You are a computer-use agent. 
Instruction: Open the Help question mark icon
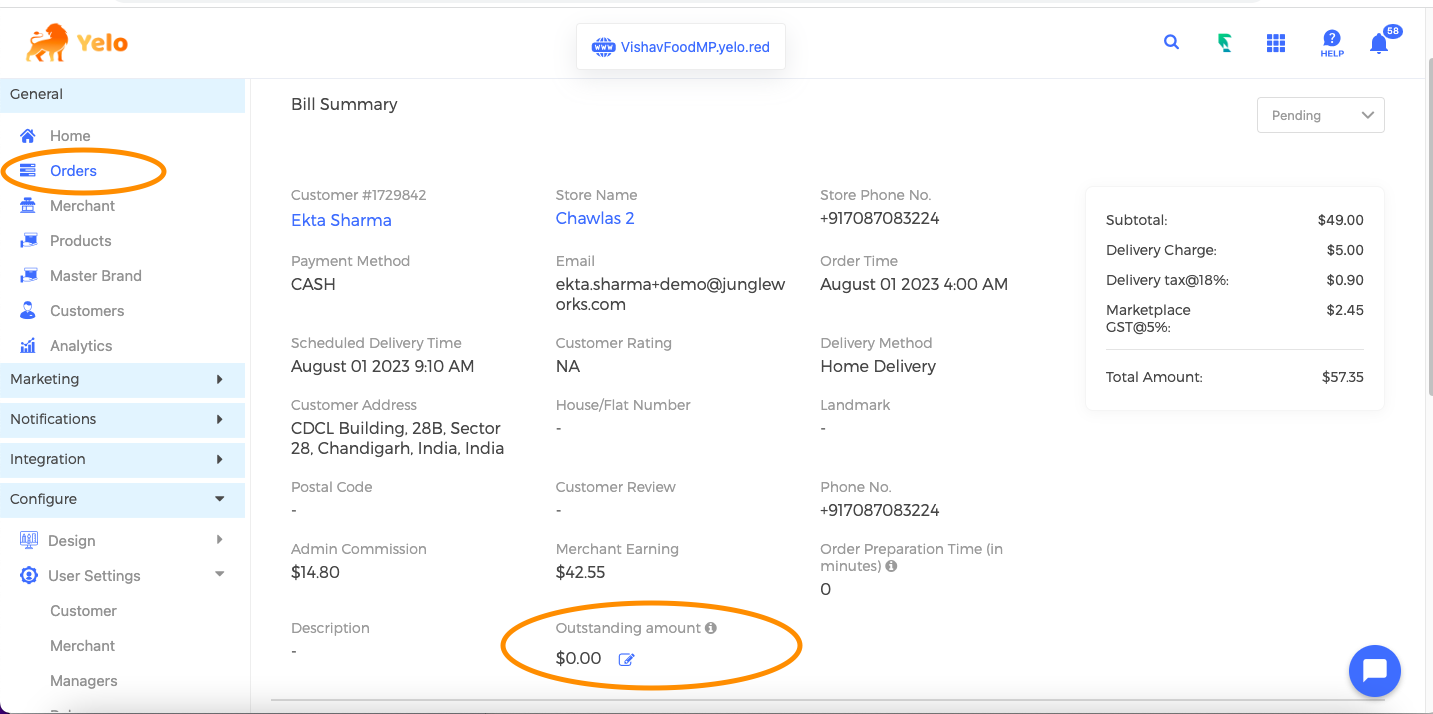(x=1331, y=43)
